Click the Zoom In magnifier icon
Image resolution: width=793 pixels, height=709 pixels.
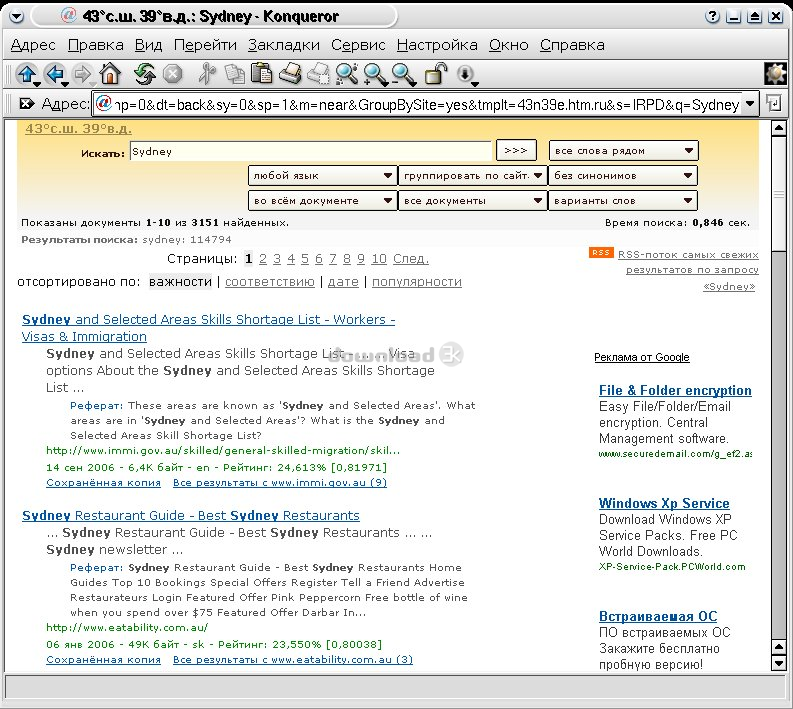pyautogui.click(x=375, y=74)
